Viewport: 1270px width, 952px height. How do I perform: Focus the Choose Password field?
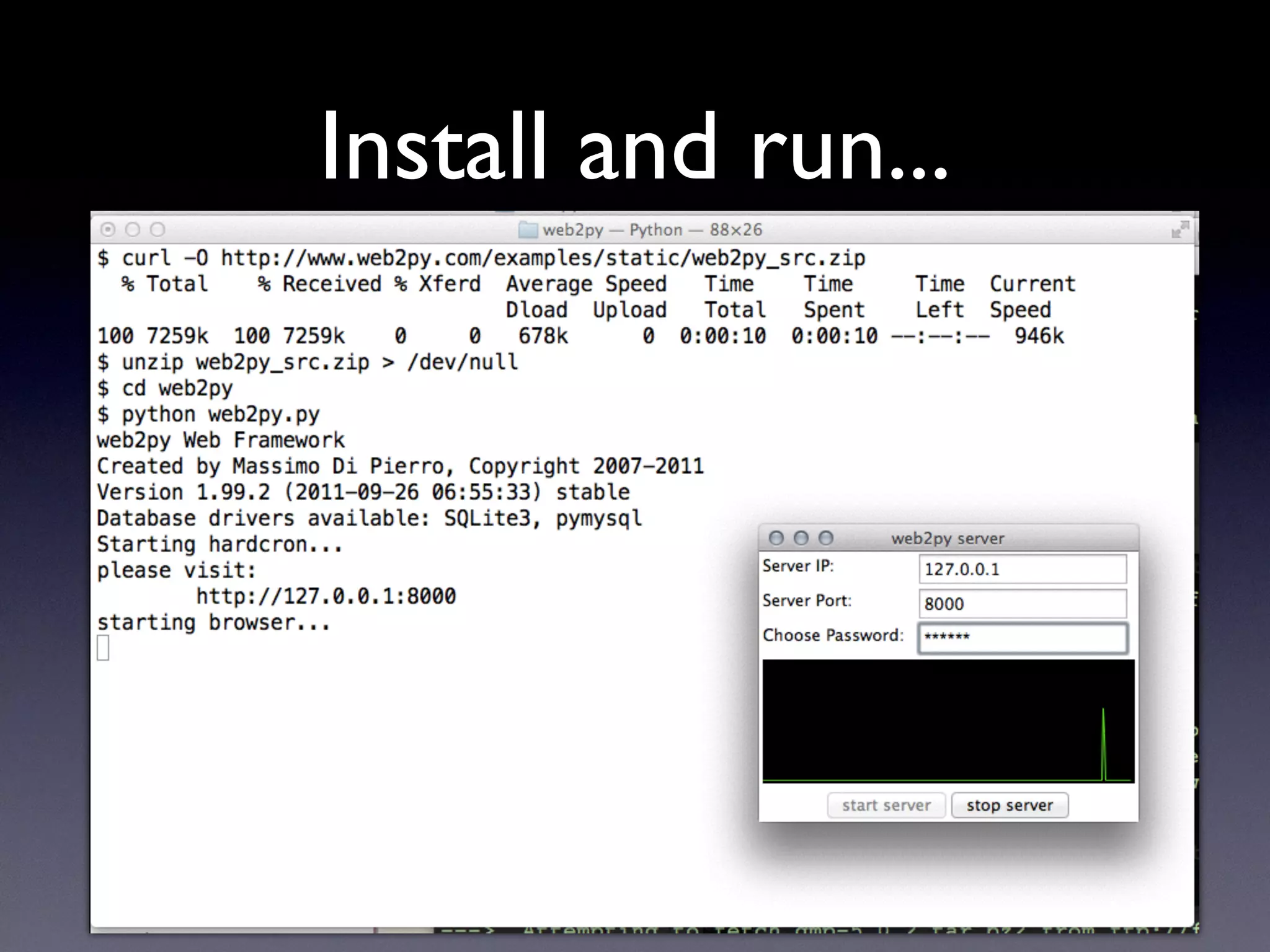pos(1023,638)
